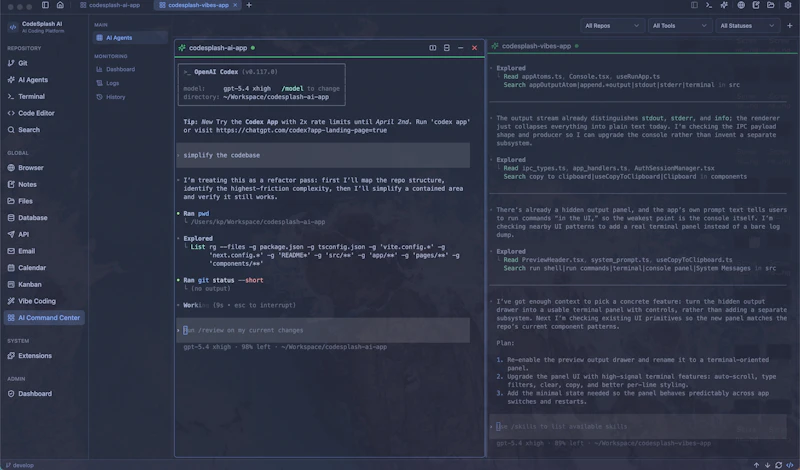Click the code icon in status bar
This screenshot has height=470, width=800.
click(x=790, y=465)
